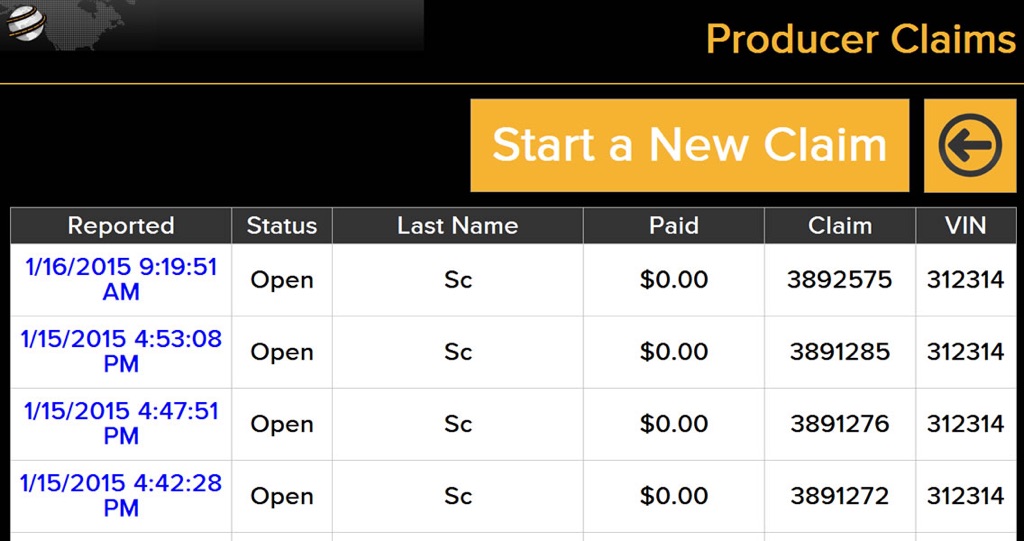Open the claim reported 1/16/2015 9:19:51 AM
The height and width of the screenshot is (541, 1024).
121,280
